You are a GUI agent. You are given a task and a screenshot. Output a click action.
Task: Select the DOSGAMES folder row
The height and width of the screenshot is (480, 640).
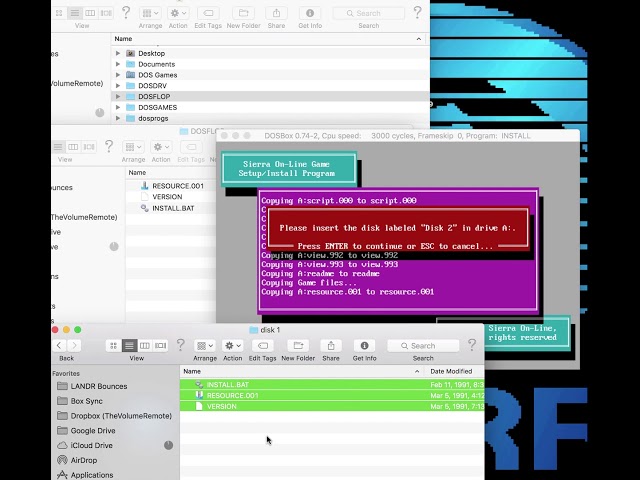coord(270,107)
